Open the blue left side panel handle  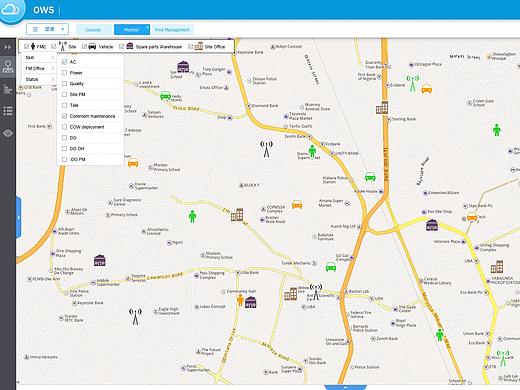(x=19, y=217)
